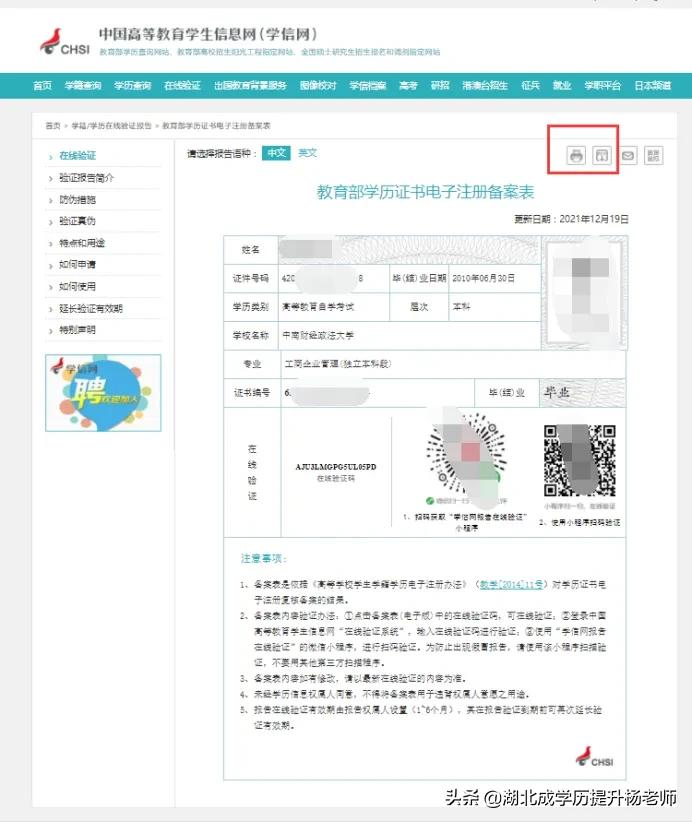Screen dimensions: 692x822
Task: Click the update date 2021年12月19日
Action: point(594,219)
